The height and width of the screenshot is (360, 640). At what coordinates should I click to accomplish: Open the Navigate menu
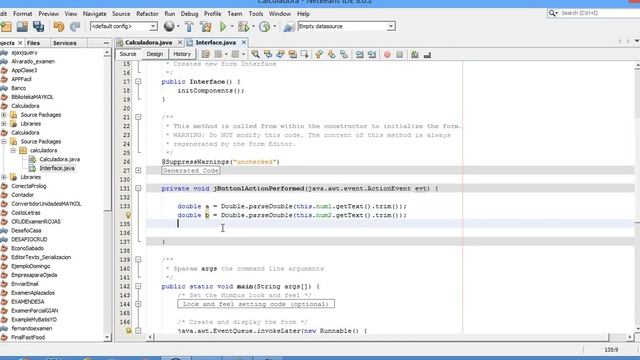(x=94, y=14)
